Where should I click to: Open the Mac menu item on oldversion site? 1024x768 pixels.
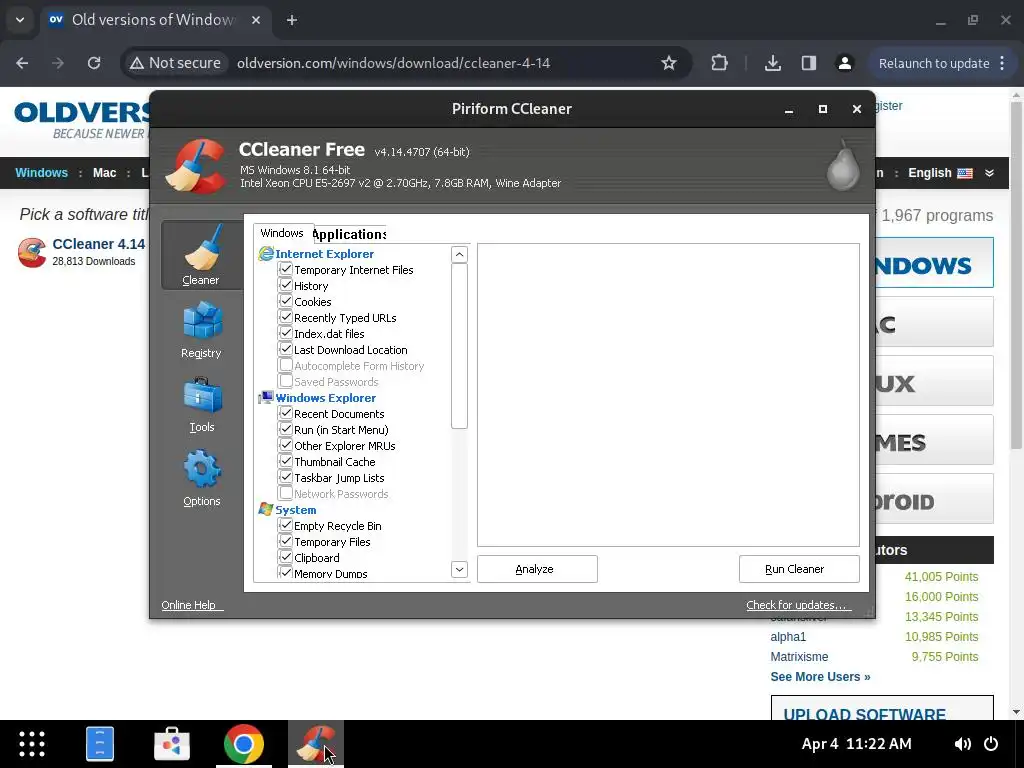pyautogui.click(x=104, y=173)
